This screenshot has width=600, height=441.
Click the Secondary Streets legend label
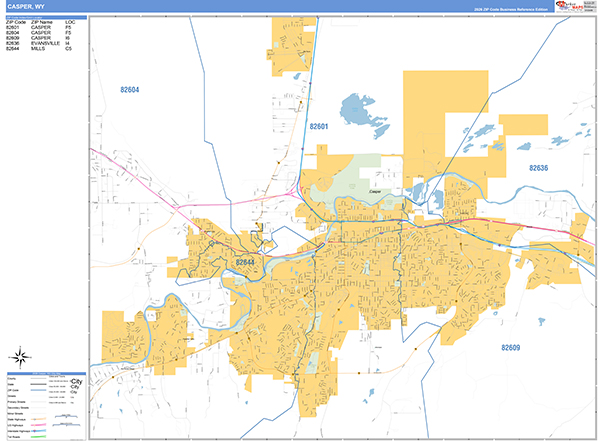[x=18, y=408]
